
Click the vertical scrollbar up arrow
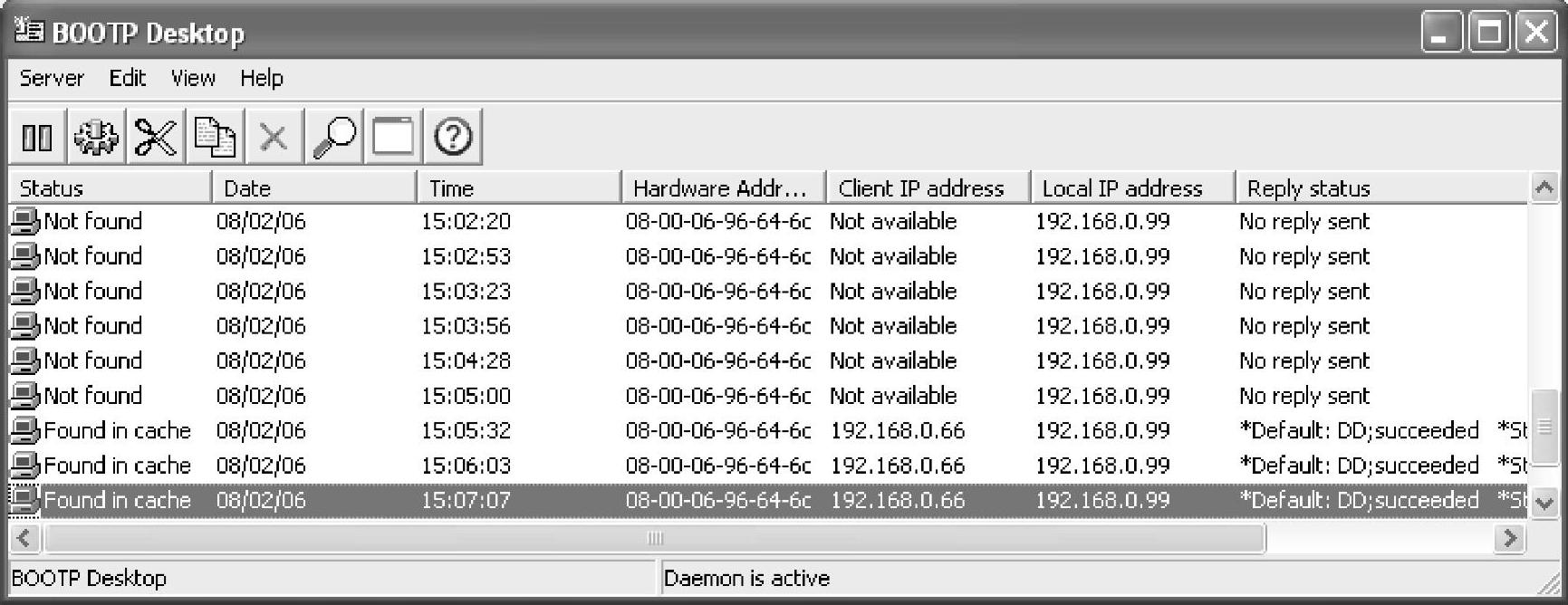tap(1544, 187)
